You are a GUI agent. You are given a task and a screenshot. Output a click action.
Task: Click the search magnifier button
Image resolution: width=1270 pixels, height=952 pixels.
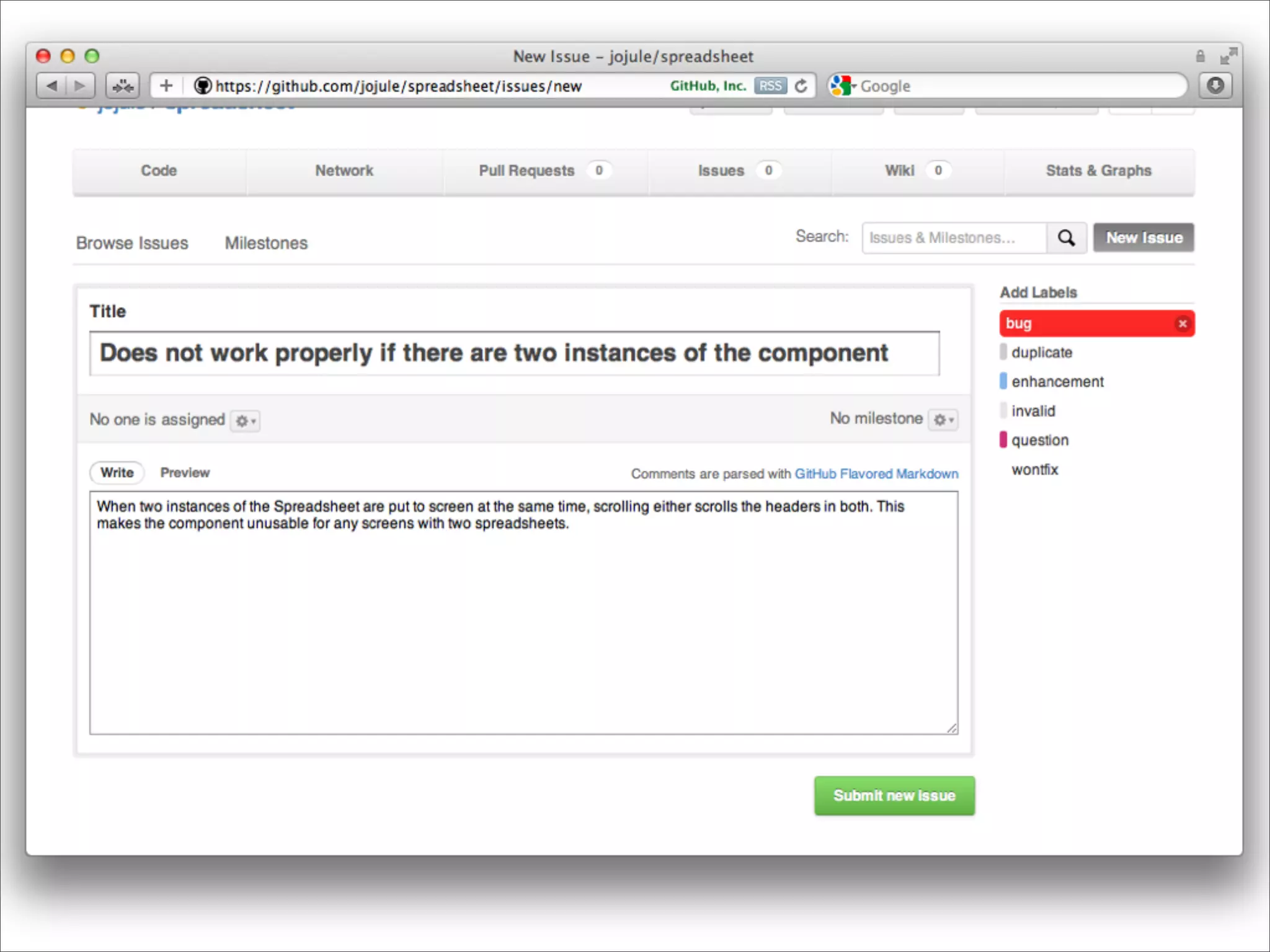(x=1066, y=238)
